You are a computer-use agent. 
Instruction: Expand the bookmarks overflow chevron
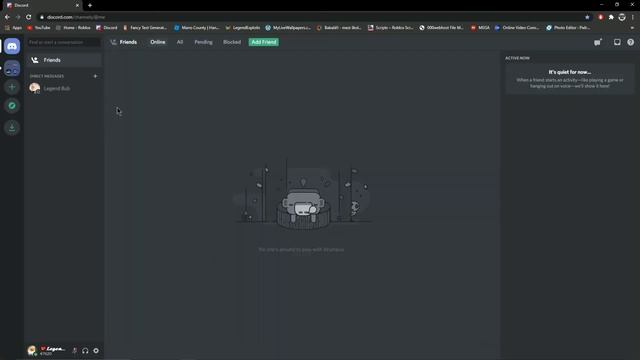[x=632, y=28]
